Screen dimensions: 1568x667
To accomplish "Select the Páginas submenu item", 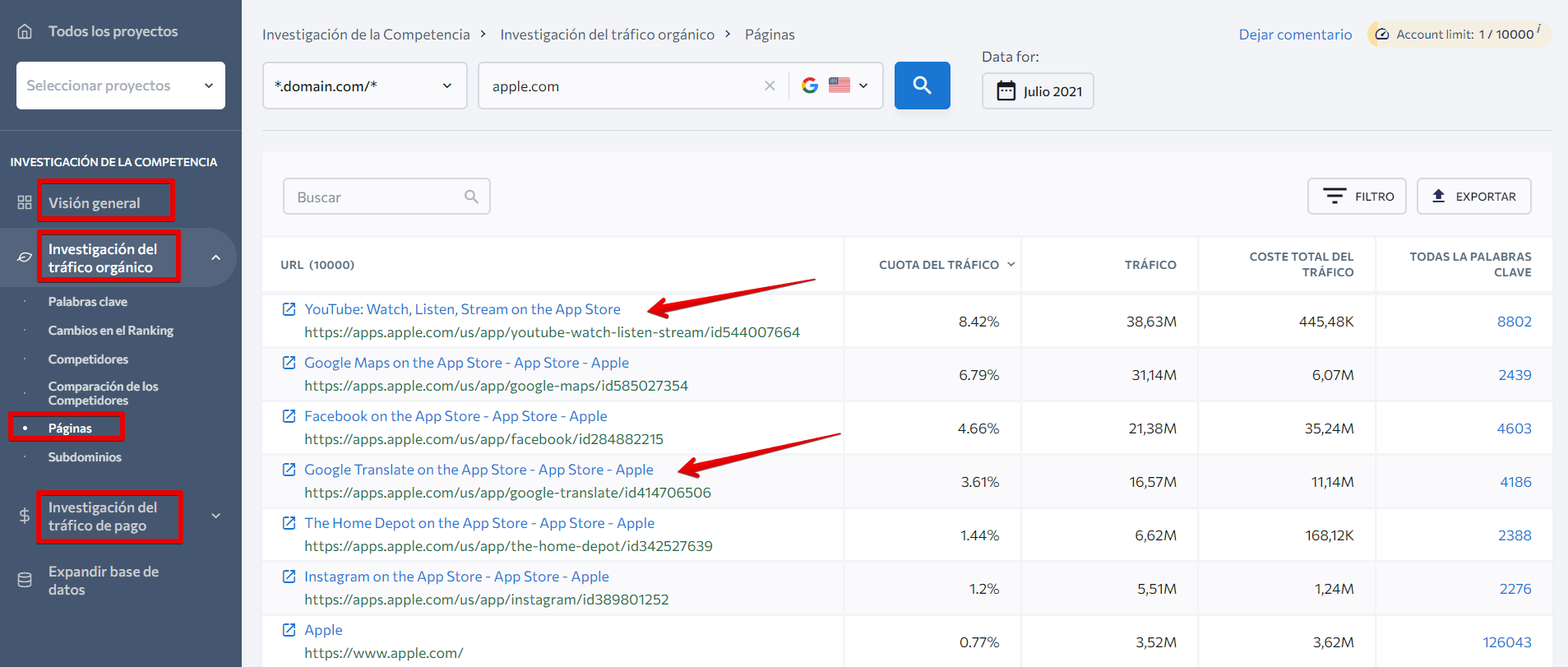I will 70,428.
